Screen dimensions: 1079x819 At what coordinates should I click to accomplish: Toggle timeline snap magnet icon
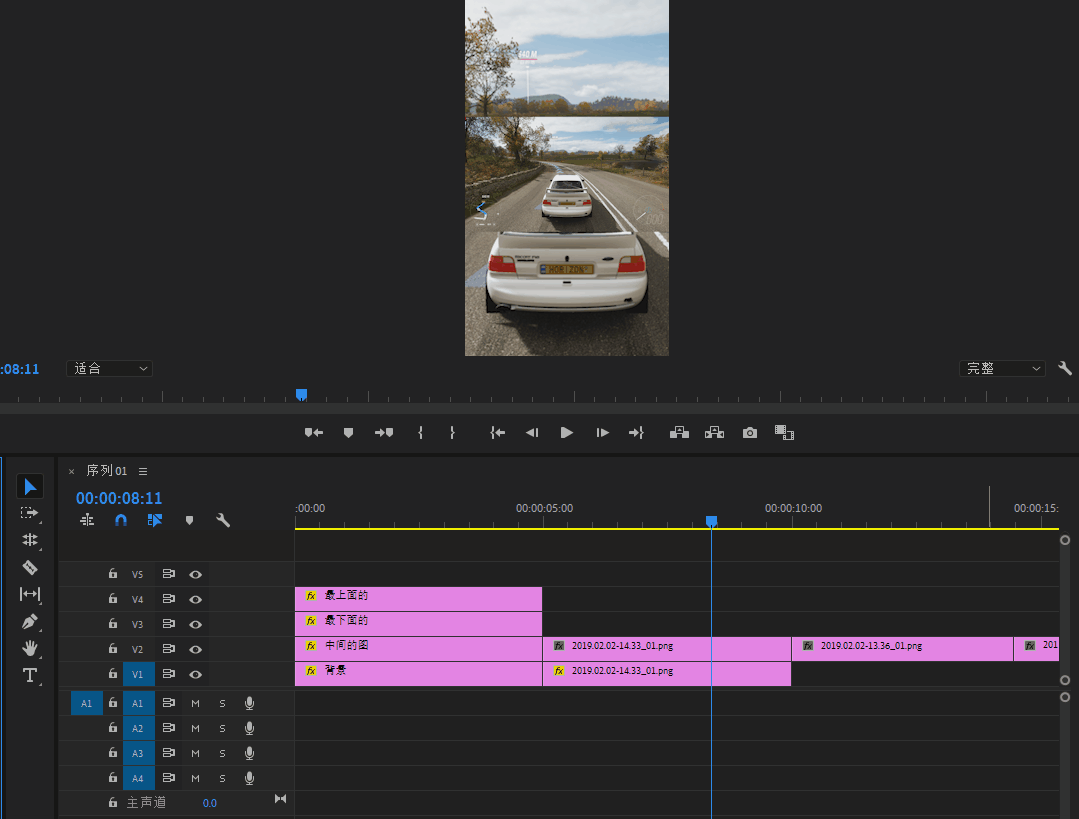tap(121, 520)
